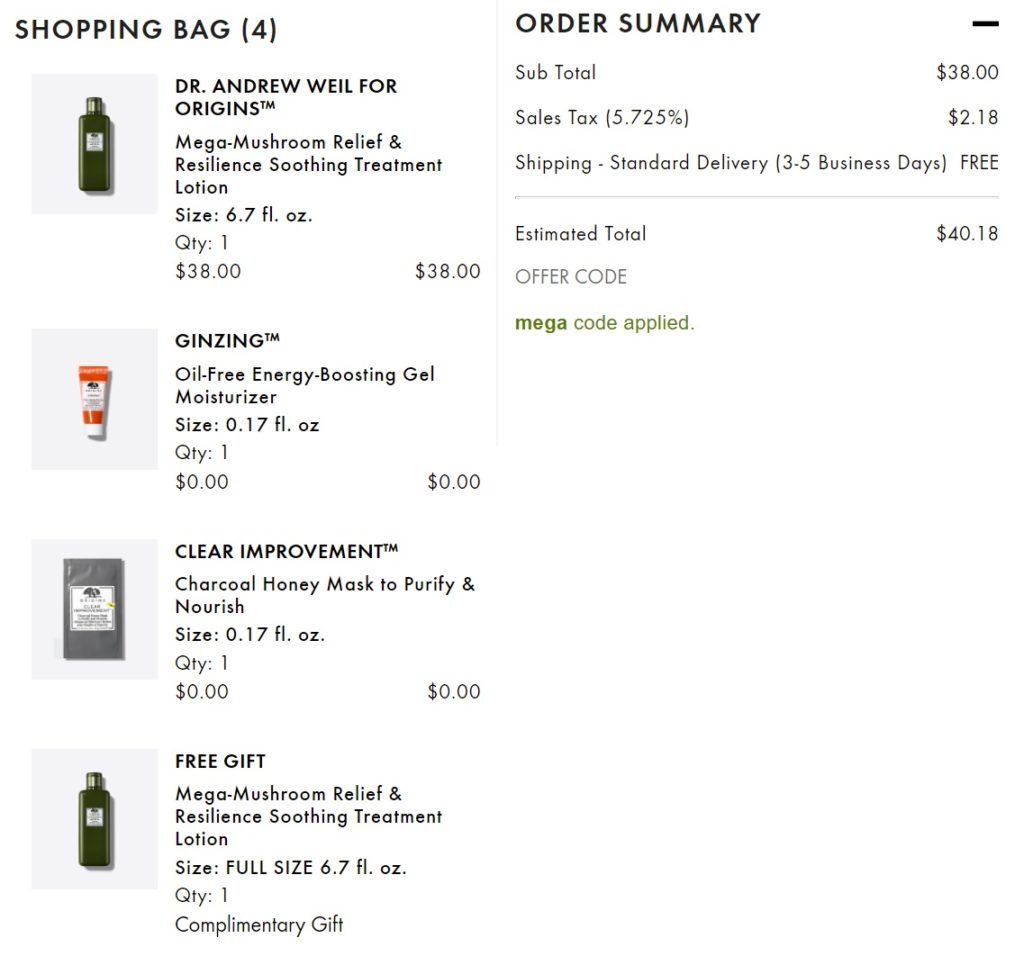Open the GinZing gel moisturizer thumbnail
This screenshot has height=956, width=1024.
(95, 399)
